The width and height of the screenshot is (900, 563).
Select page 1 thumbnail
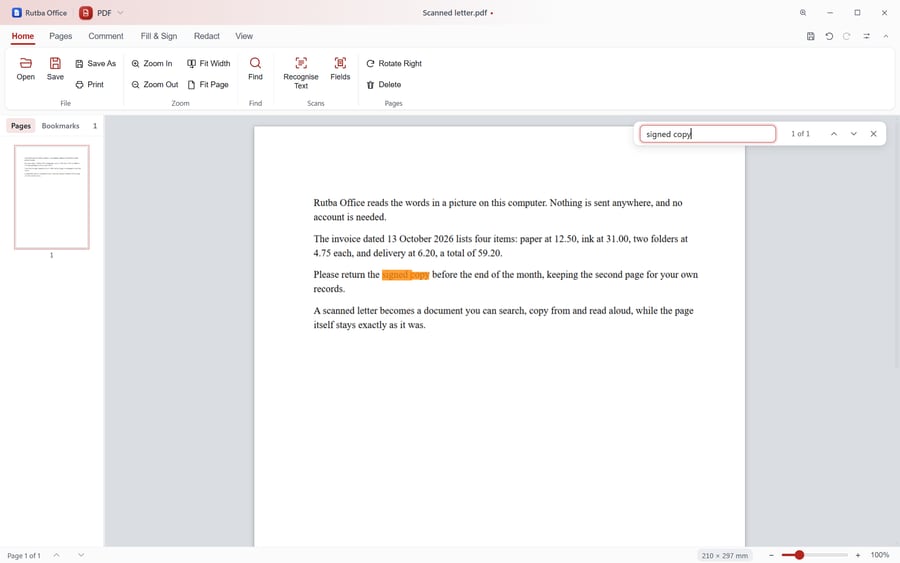(52, 197)
